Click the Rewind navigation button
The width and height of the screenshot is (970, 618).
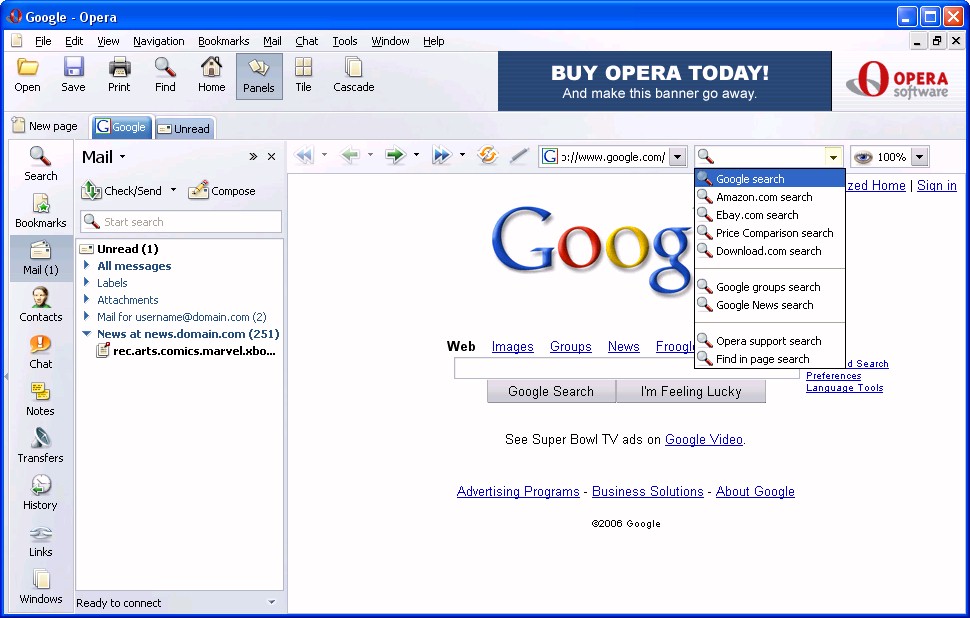coord(304,155)
